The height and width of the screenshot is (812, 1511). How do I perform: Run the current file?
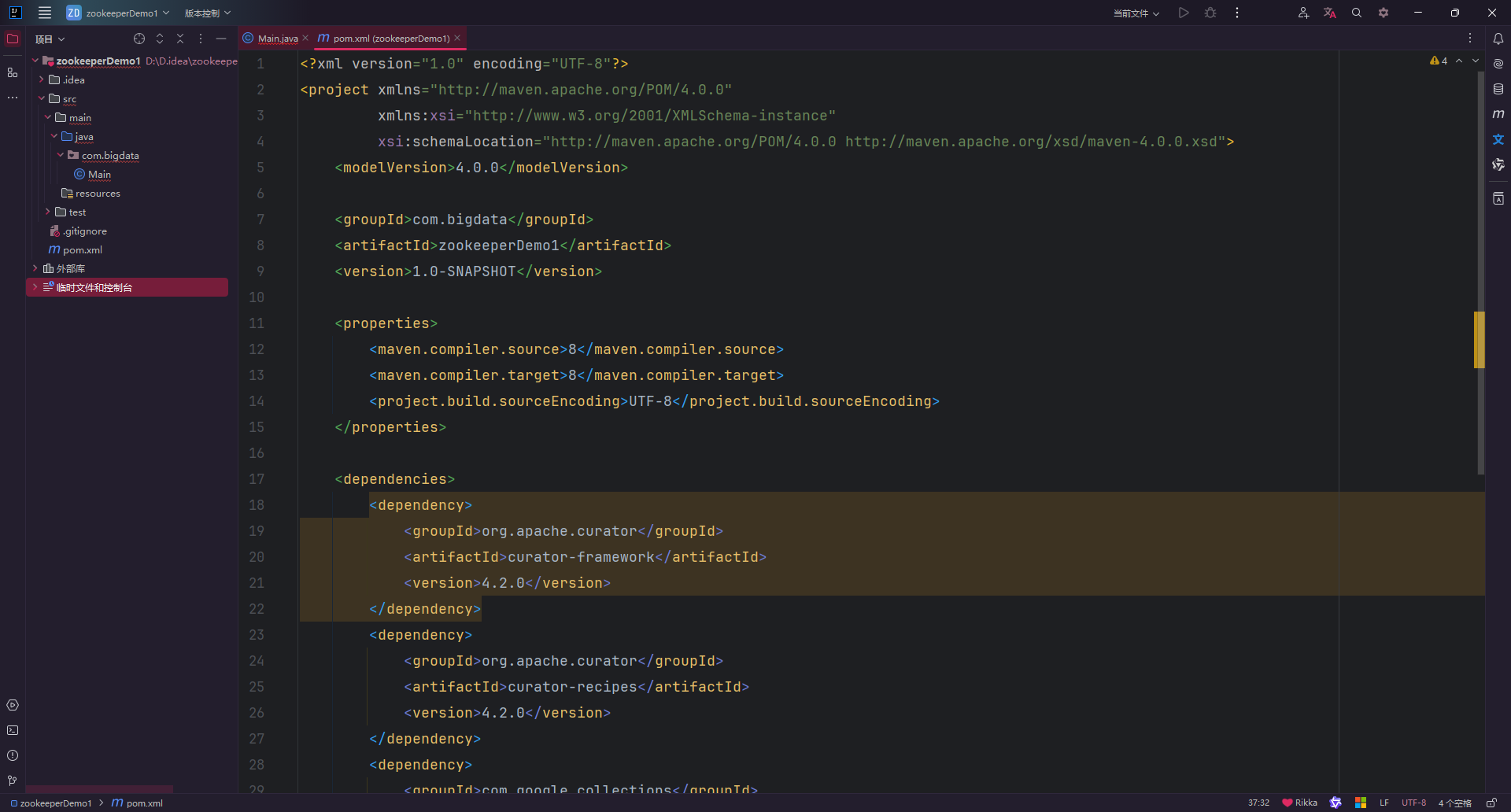click(x=1184, y=13)
